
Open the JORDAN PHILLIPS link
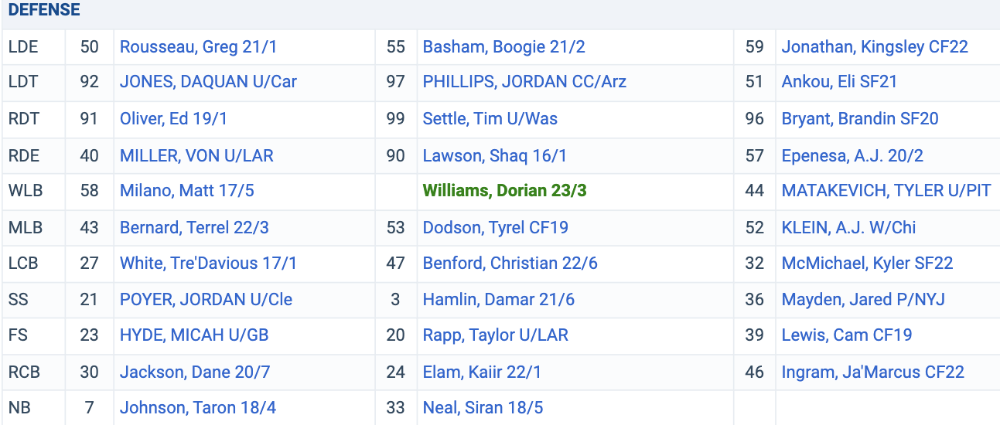tap(524, 82)
